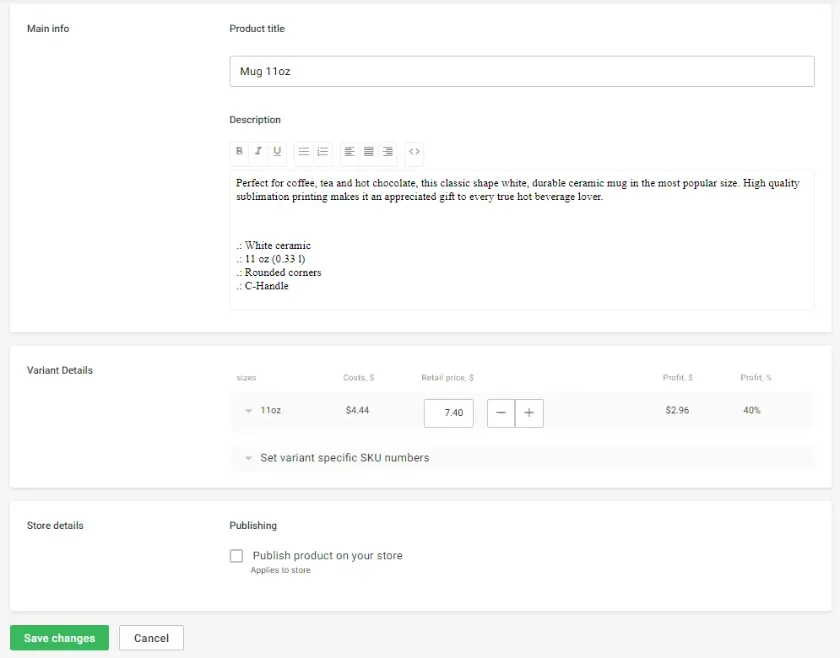Check the Publish product on your store box

click(x=237, y=556)
